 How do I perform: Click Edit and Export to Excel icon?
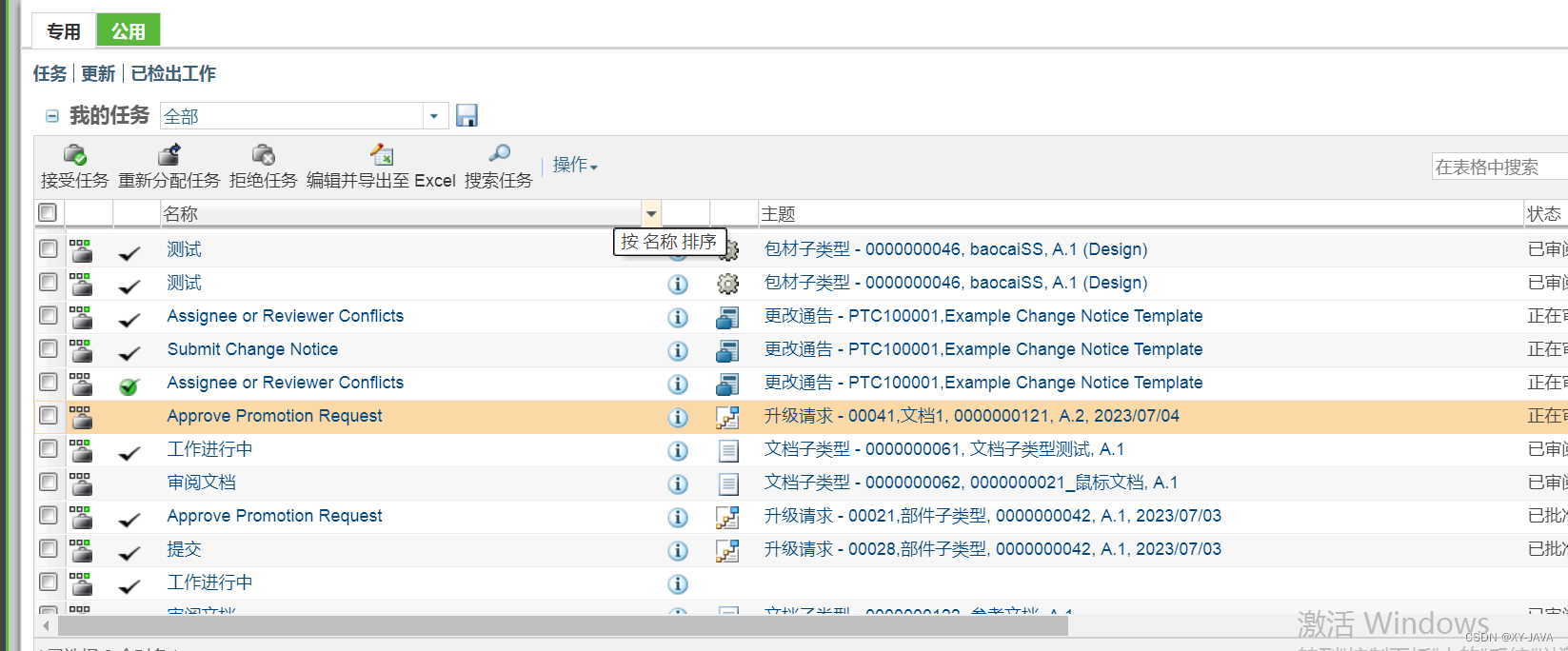point(382,154)
